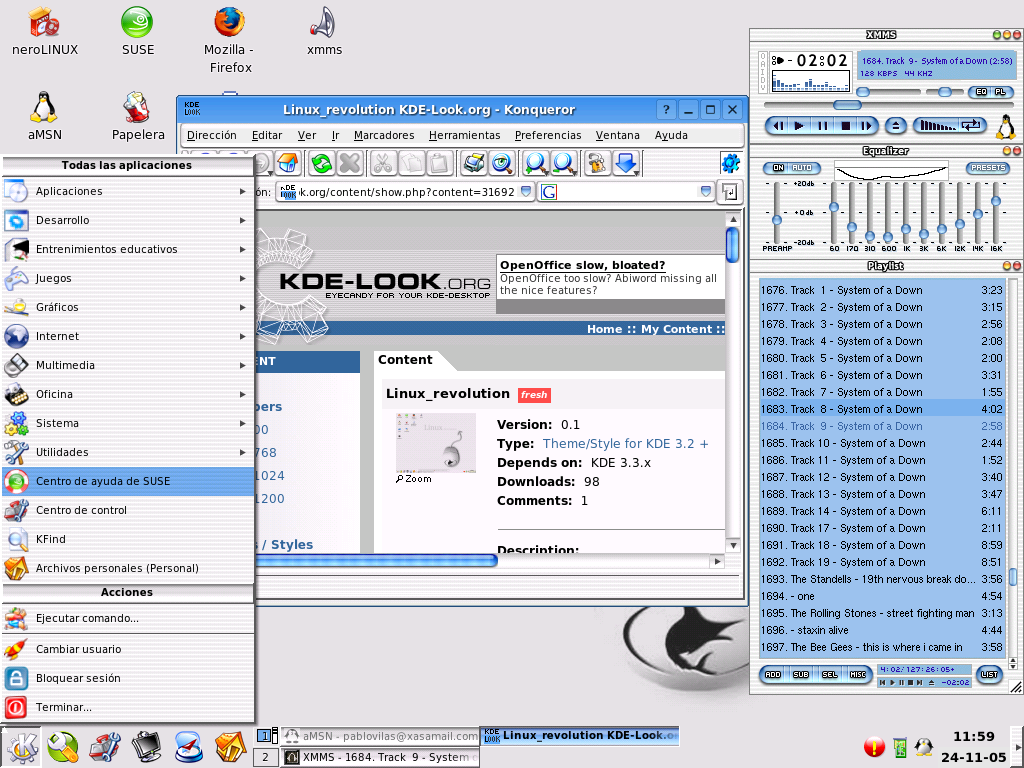Viewport: 1024px width, 768px height.
Task: Zoom out with the second magnifier icon
Action: (564, 163)
